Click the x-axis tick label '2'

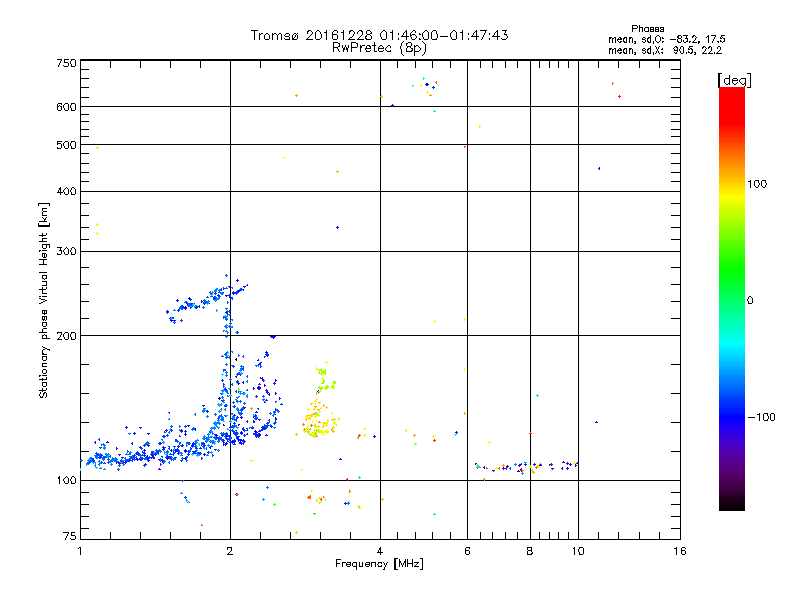coord(230,551)
